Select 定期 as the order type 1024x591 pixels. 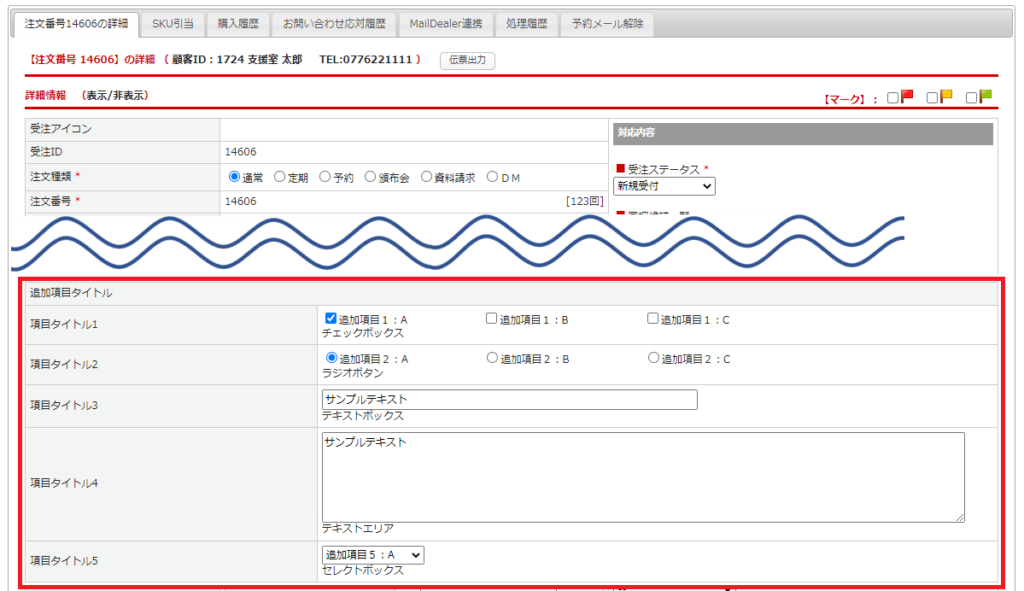pyautogui.click(x=280, y=177)
